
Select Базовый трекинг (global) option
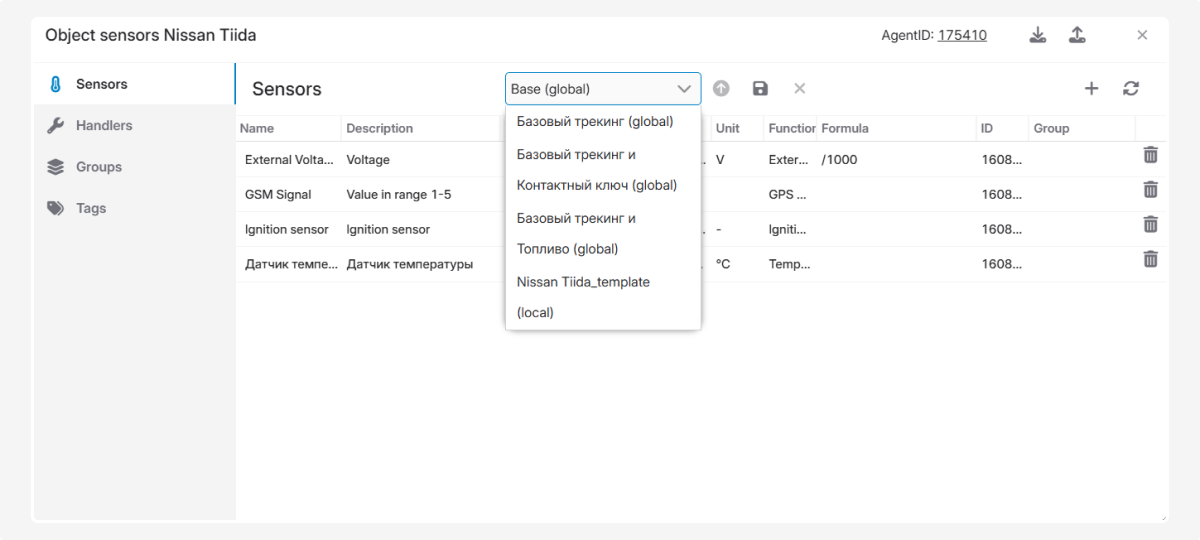tap(595, 122)
